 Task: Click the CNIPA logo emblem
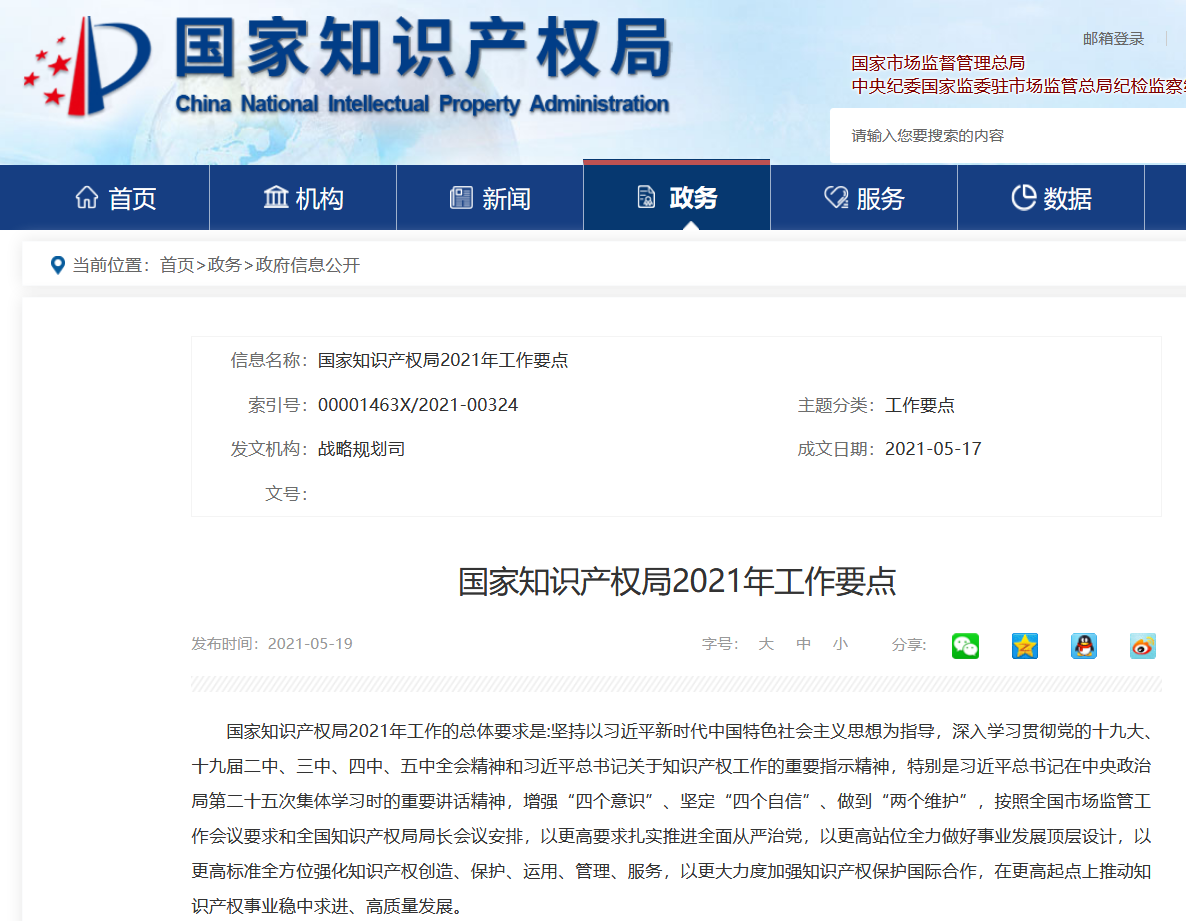pos(87,66)
